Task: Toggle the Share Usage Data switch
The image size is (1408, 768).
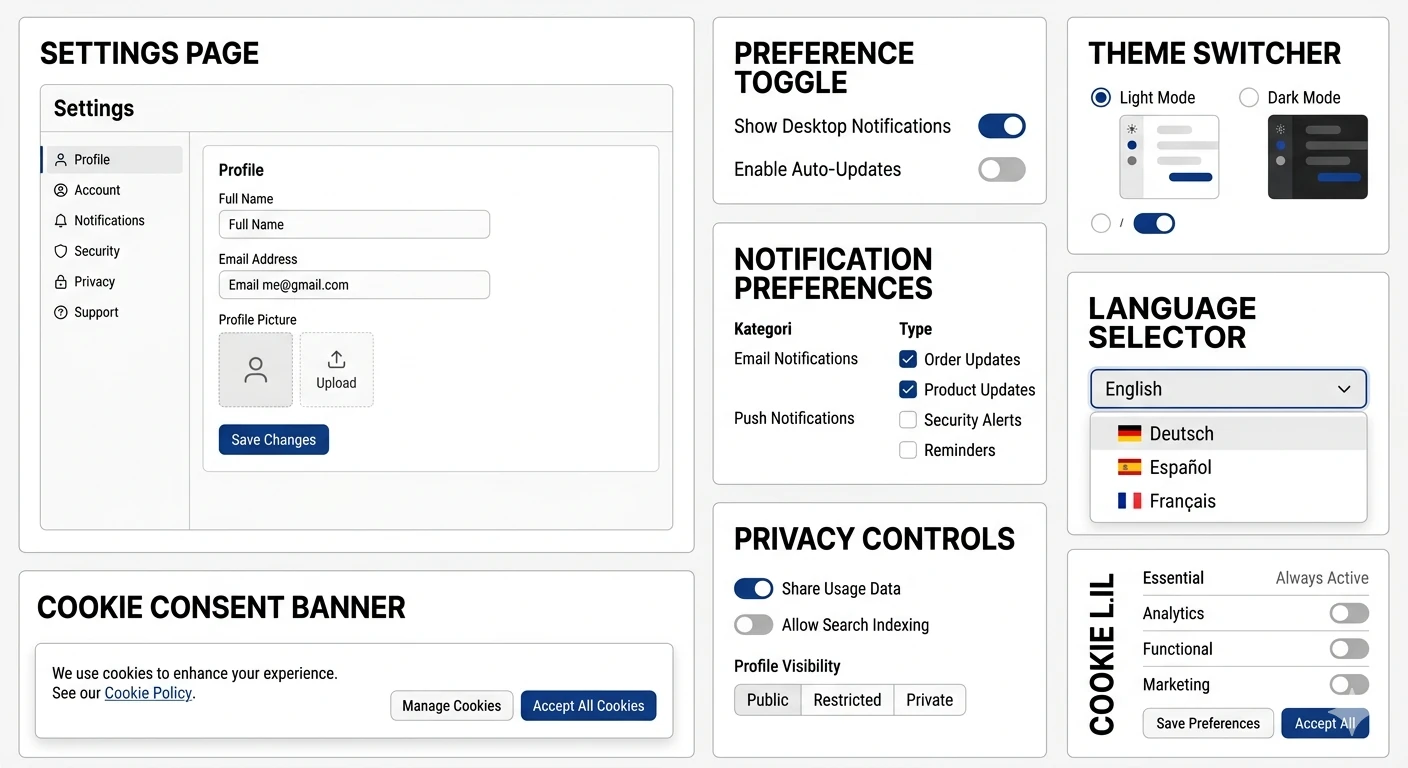Action: 754,588
